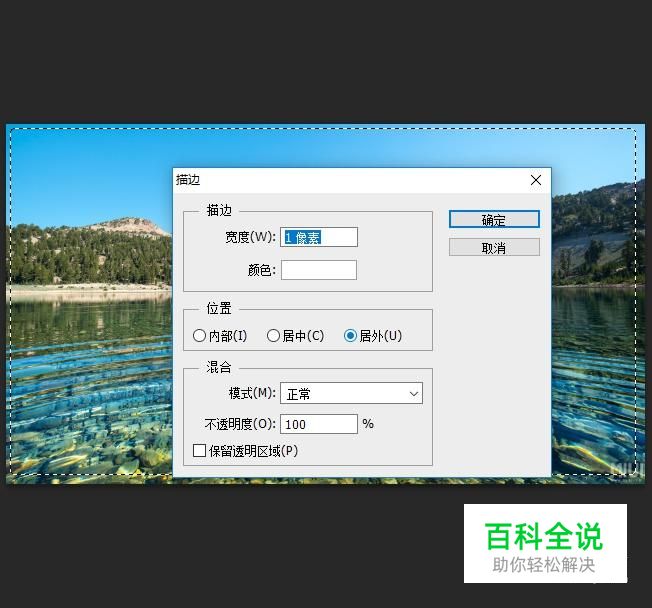Viewport: 652px width, 608px height.
Task: Open the 模式 blend mode dropdown showing 正常
Action: point(351,393)
